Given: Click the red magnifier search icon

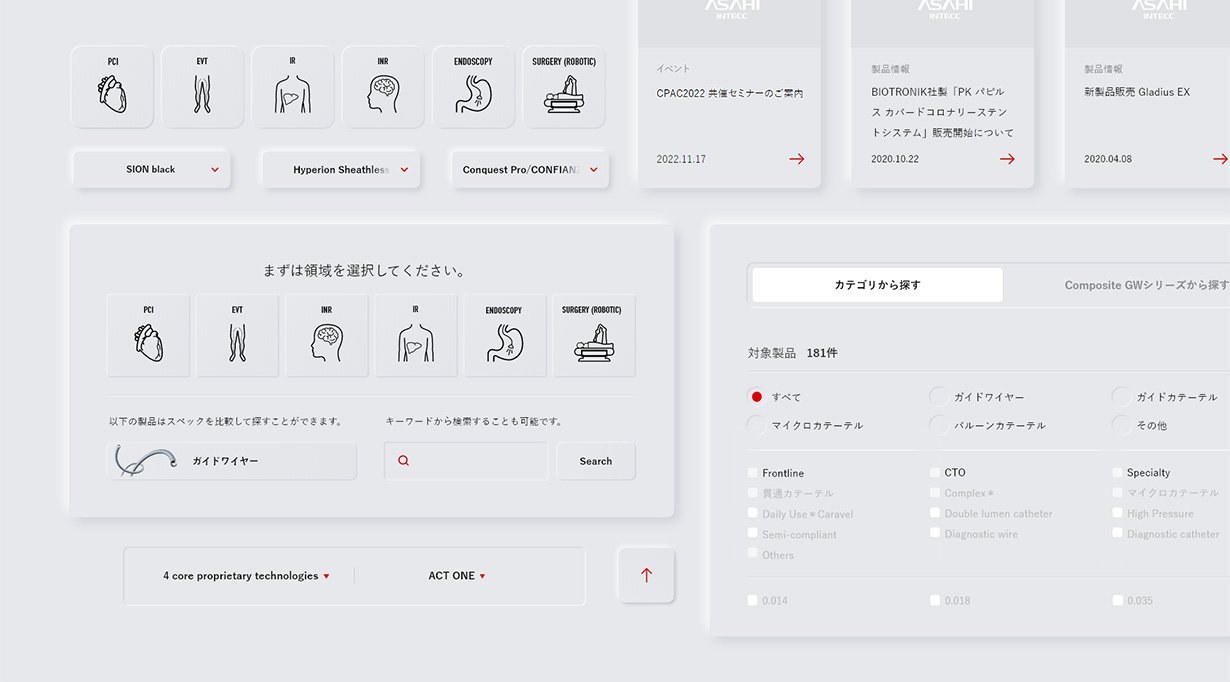Looking at the screenshot, I should point(404,461).
